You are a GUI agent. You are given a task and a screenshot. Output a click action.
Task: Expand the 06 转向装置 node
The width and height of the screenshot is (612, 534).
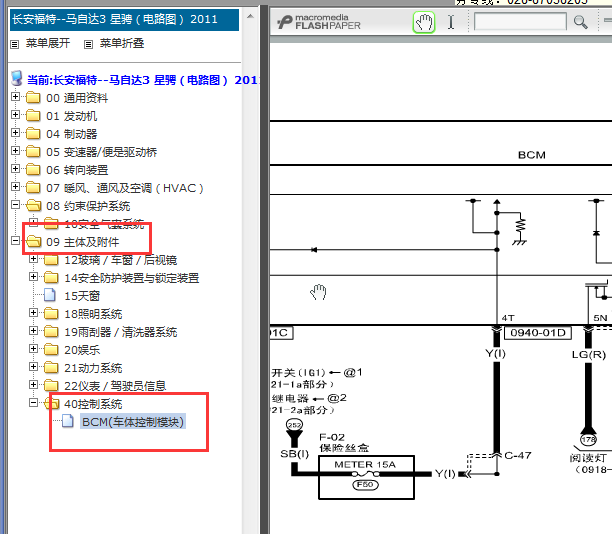coord(15,168)
